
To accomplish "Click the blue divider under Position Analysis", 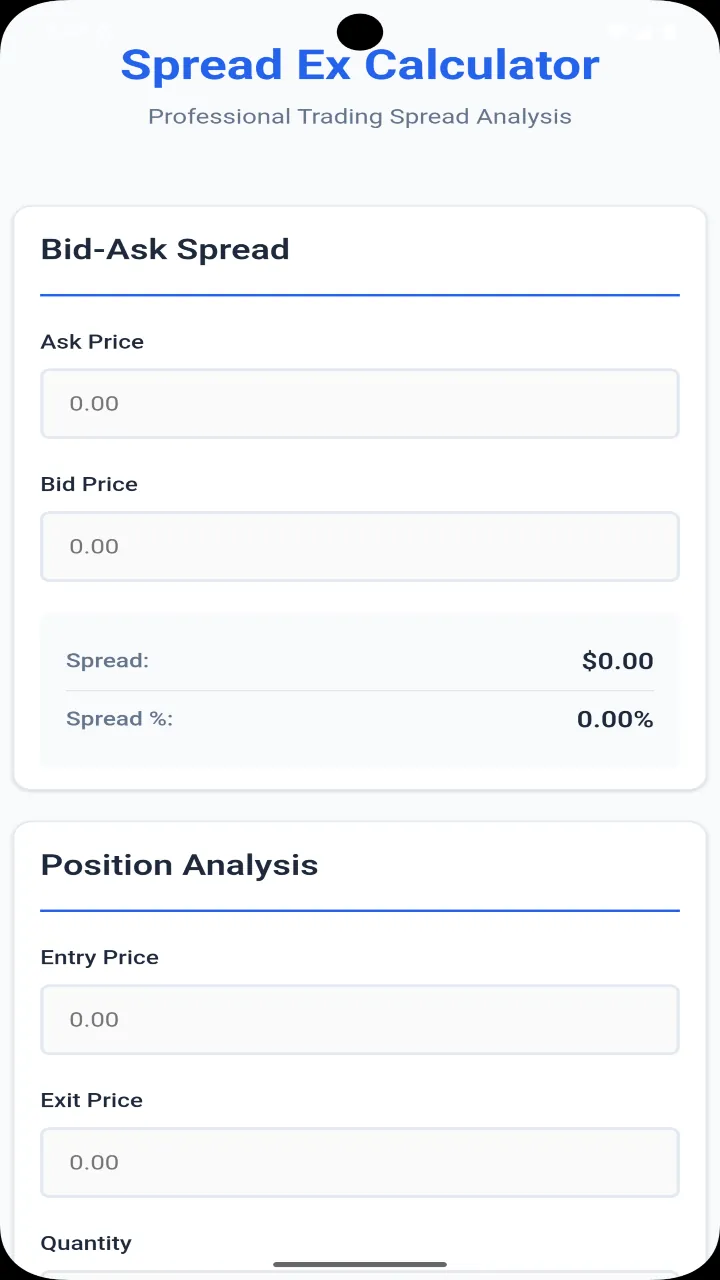I will tap(360, 911).
